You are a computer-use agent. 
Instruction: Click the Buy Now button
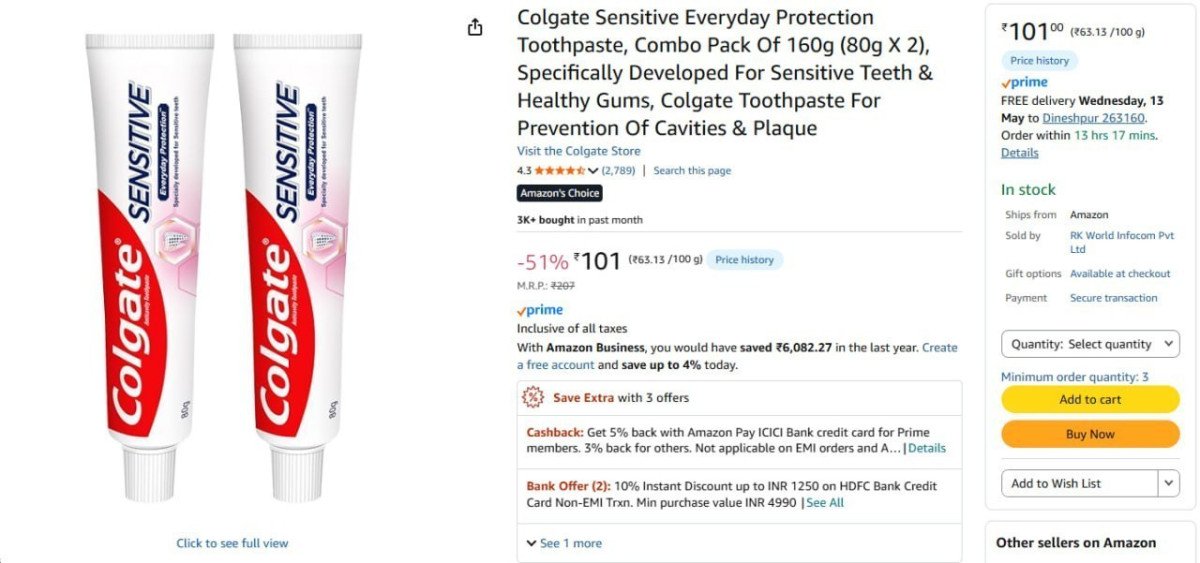click(1090, 434)
